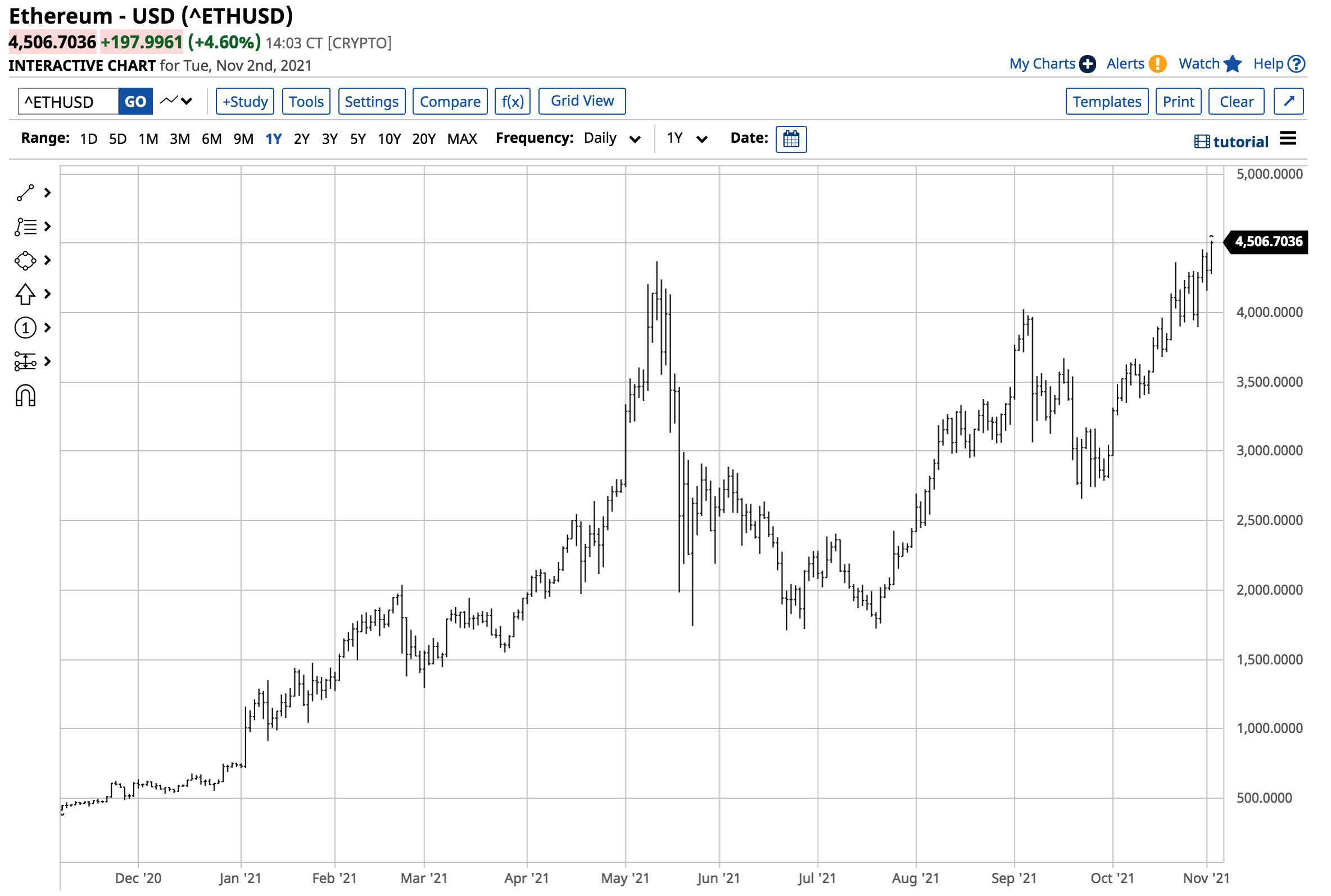The width and height of the screenshot is (1331, 896).
Task: Select the 20Y range
Action: pos(424,139)
